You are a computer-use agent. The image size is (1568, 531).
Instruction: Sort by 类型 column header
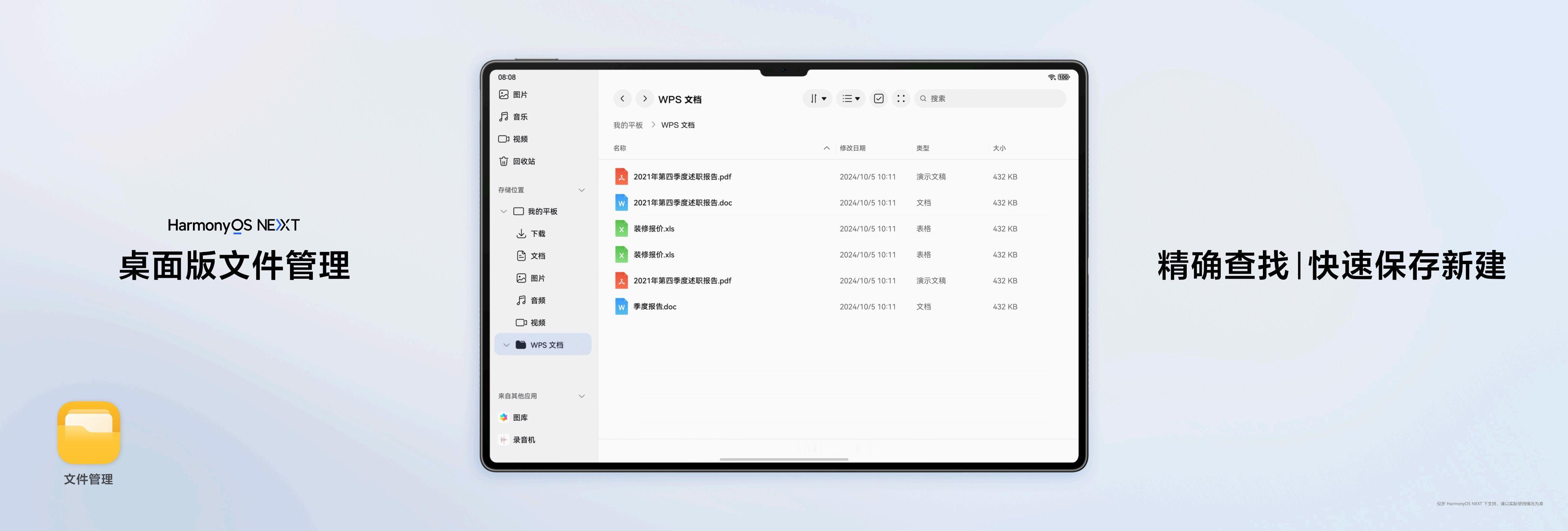923,148
